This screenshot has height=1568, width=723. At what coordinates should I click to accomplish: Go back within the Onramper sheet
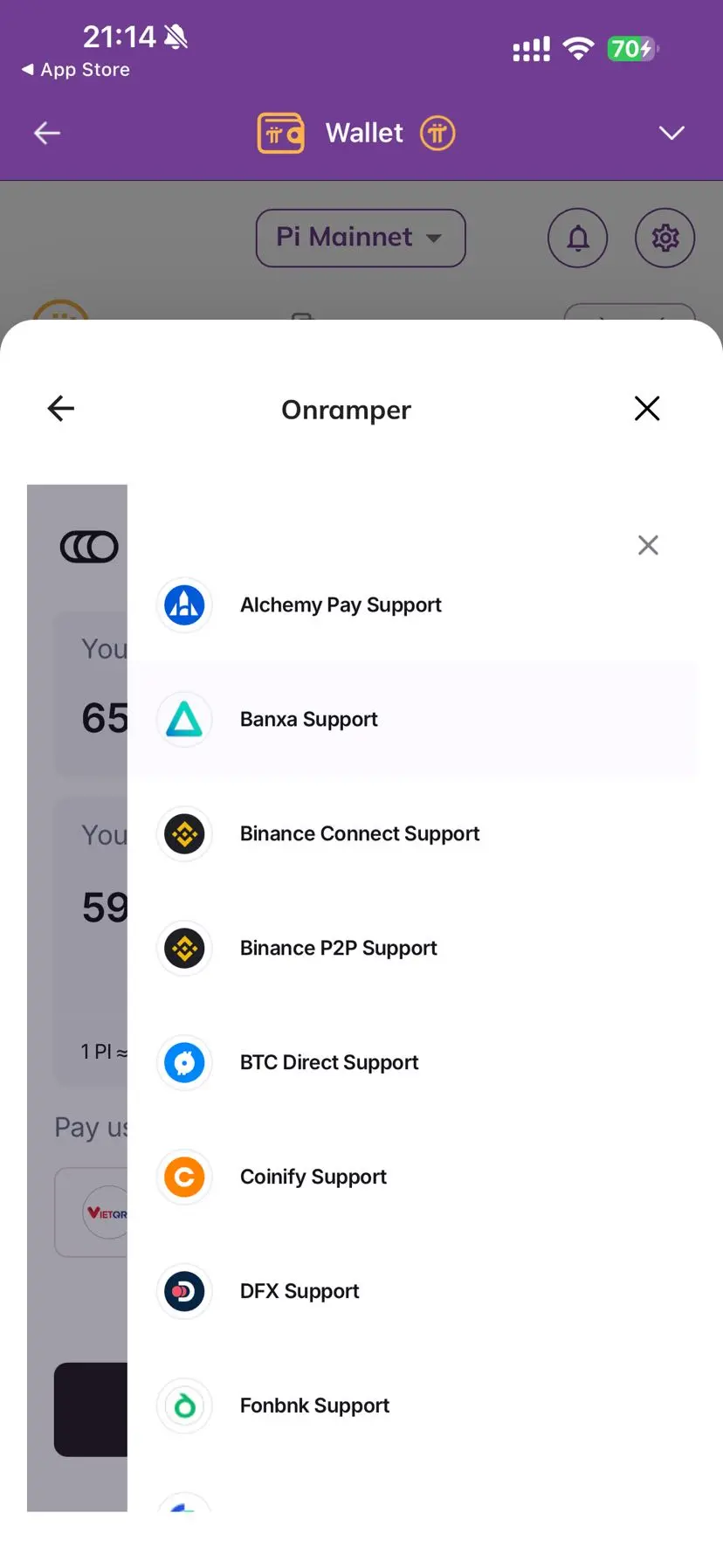tap(61, 408)
